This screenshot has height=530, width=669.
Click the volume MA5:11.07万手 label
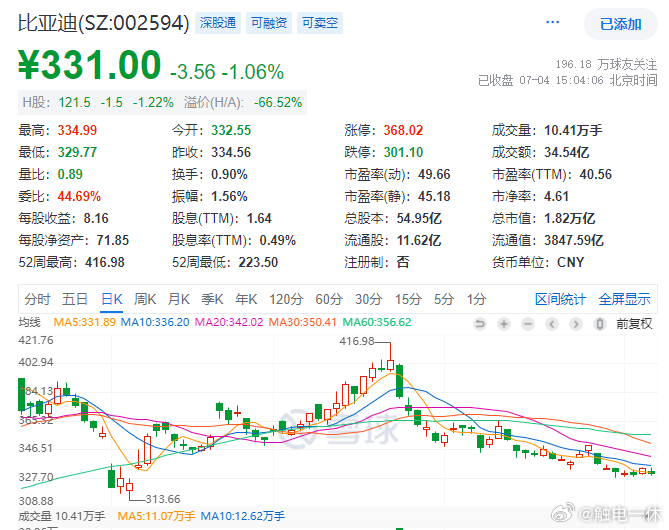click(x=156, y=516)
